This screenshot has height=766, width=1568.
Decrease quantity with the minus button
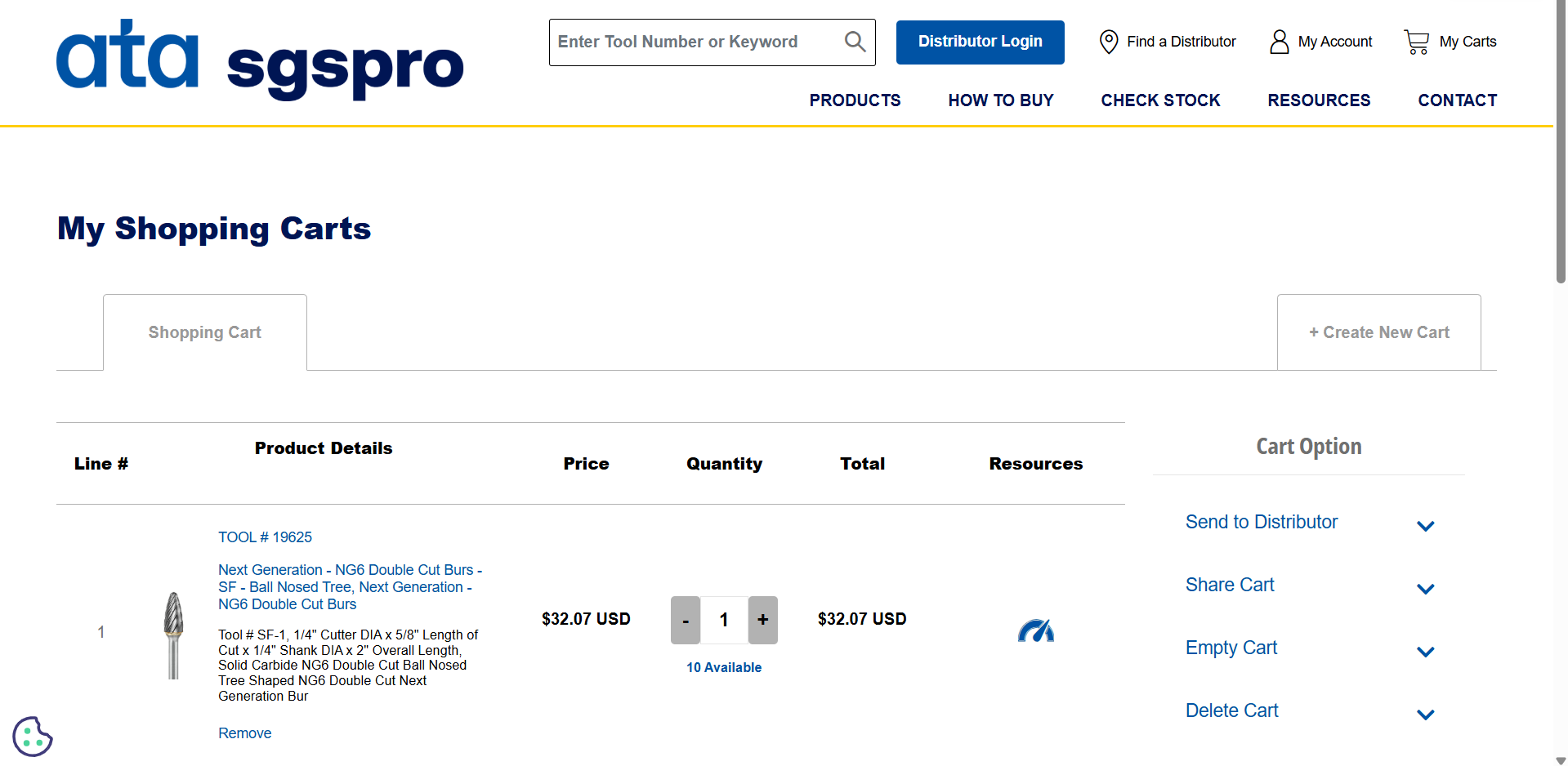coord(685,620)
